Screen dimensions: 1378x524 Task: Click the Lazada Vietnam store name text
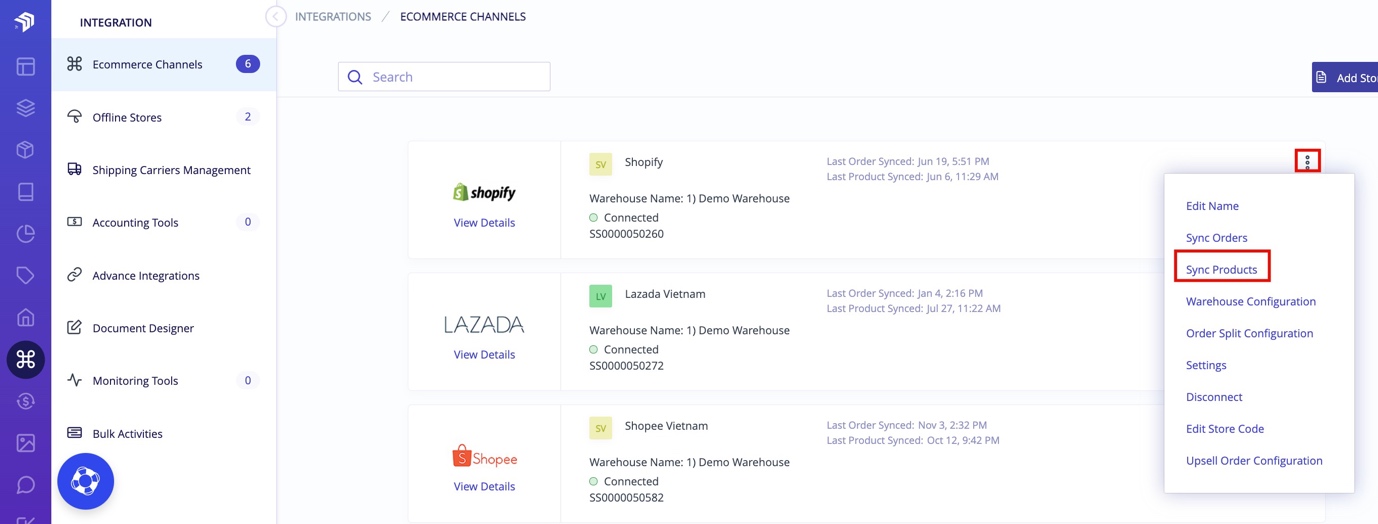pyautogui.click(x=665, y=294)
